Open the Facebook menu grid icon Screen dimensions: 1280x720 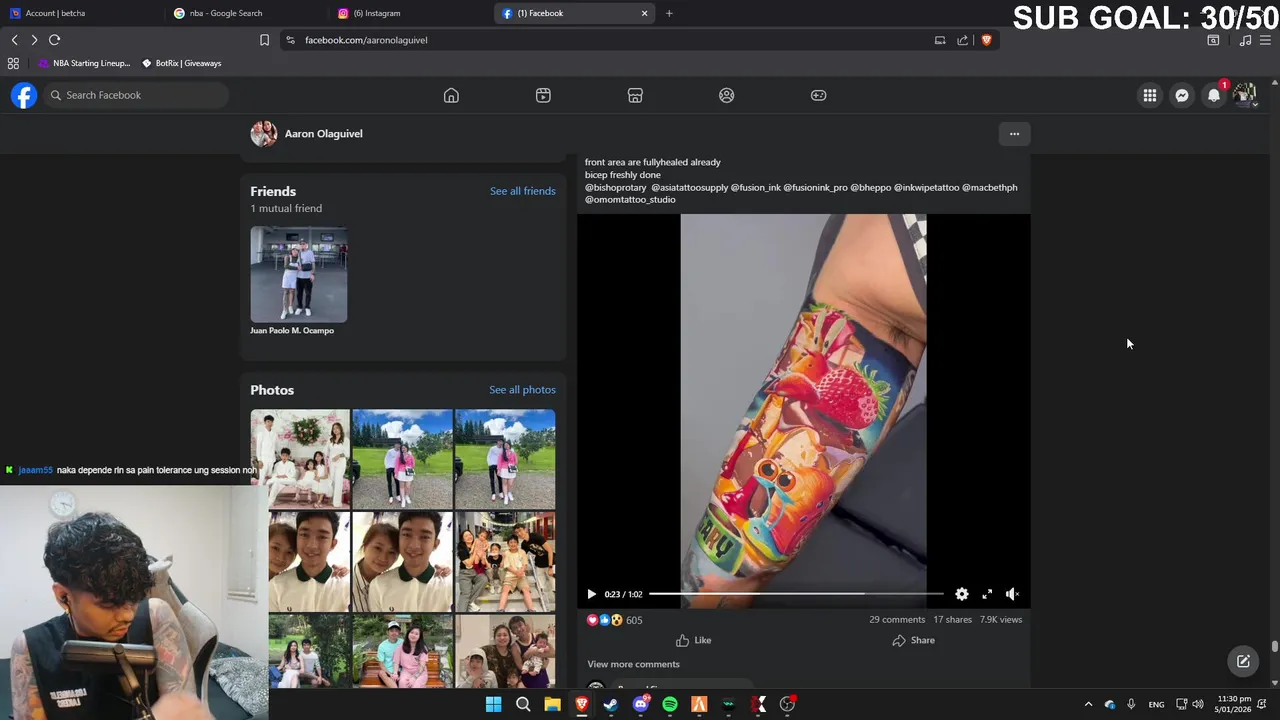point(1150,95)
